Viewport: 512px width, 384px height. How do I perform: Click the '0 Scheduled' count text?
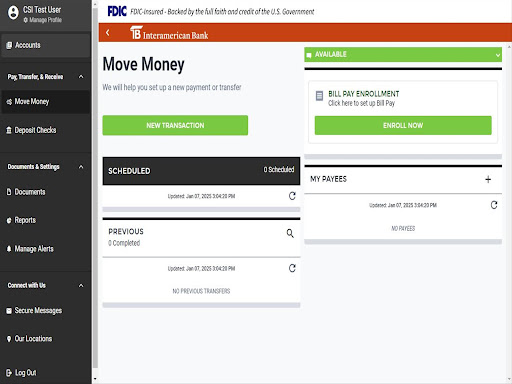click(279, 170)
